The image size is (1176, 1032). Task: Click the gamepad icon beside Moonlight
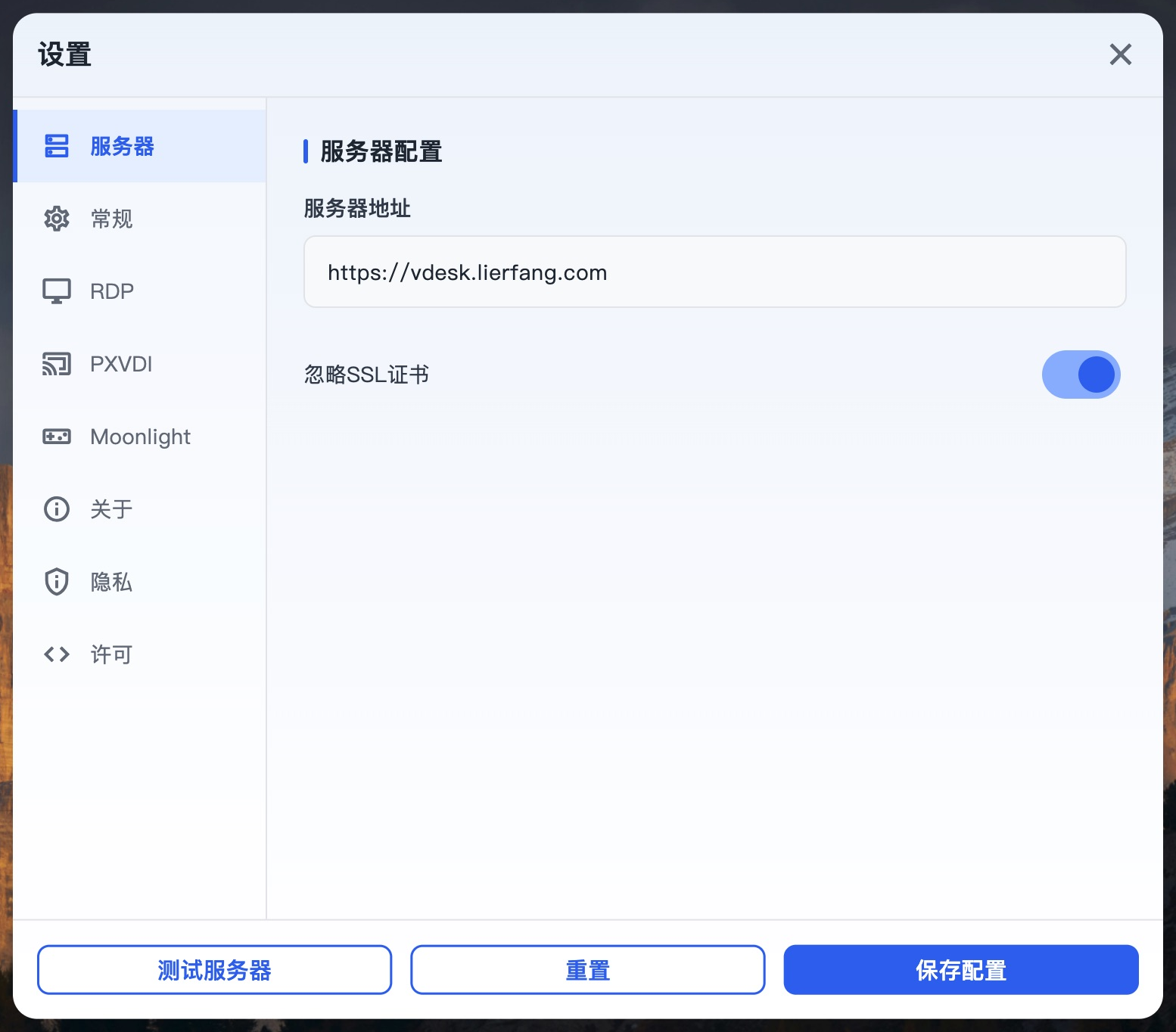[57, 437]
